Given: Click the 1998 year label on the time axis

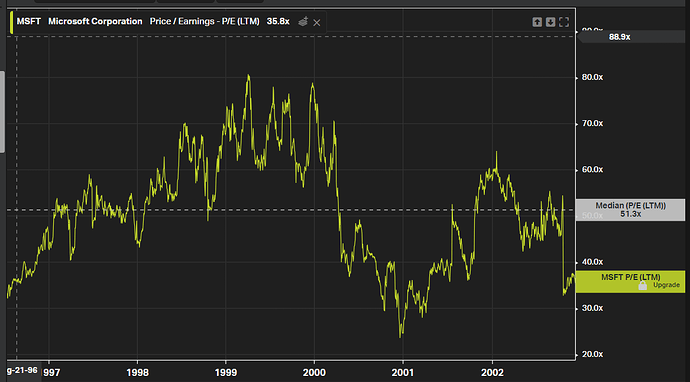Looking at the screenshot, I should click(x=138, y=373).
